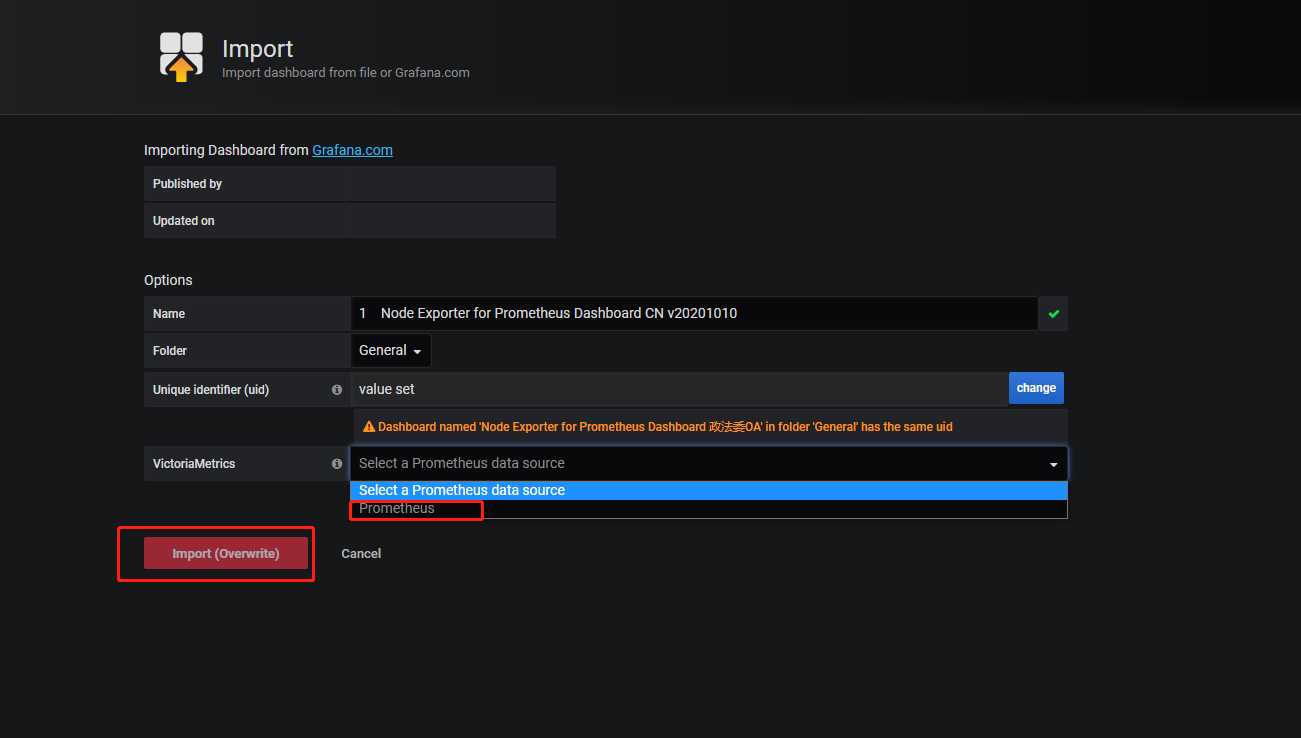1301x738 pixels.
Task: Click 'Import dashboard from file or Grafana.com' subtitle
Action: (x=345, y=73)
